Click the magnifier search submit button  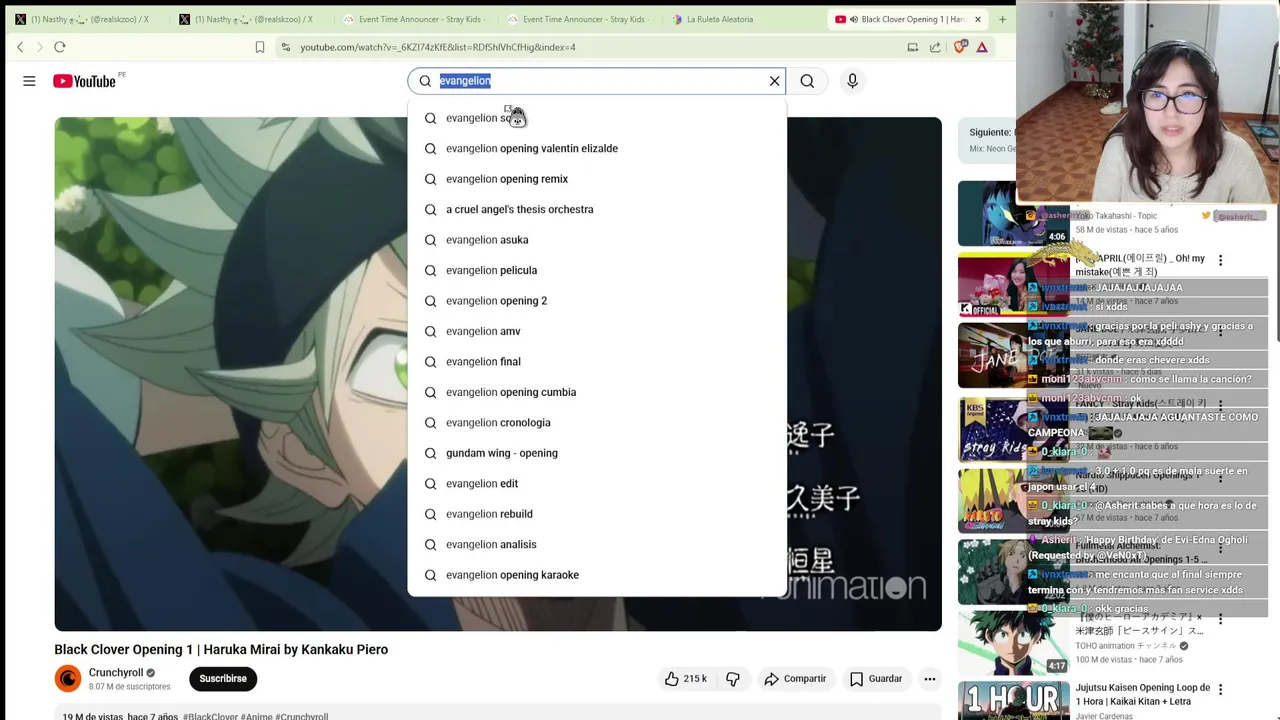(807, 81)
